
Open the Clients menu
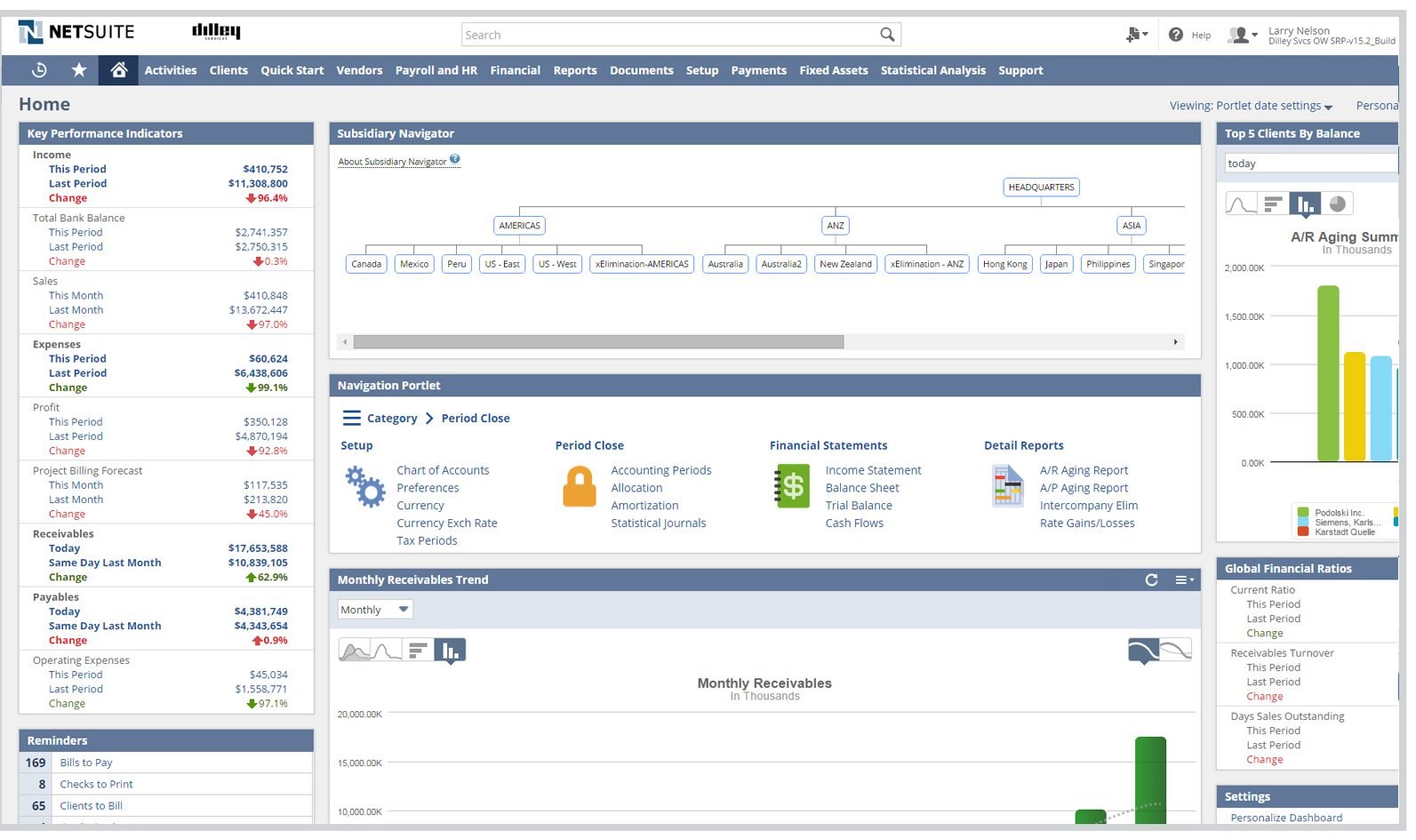[228, 70]
